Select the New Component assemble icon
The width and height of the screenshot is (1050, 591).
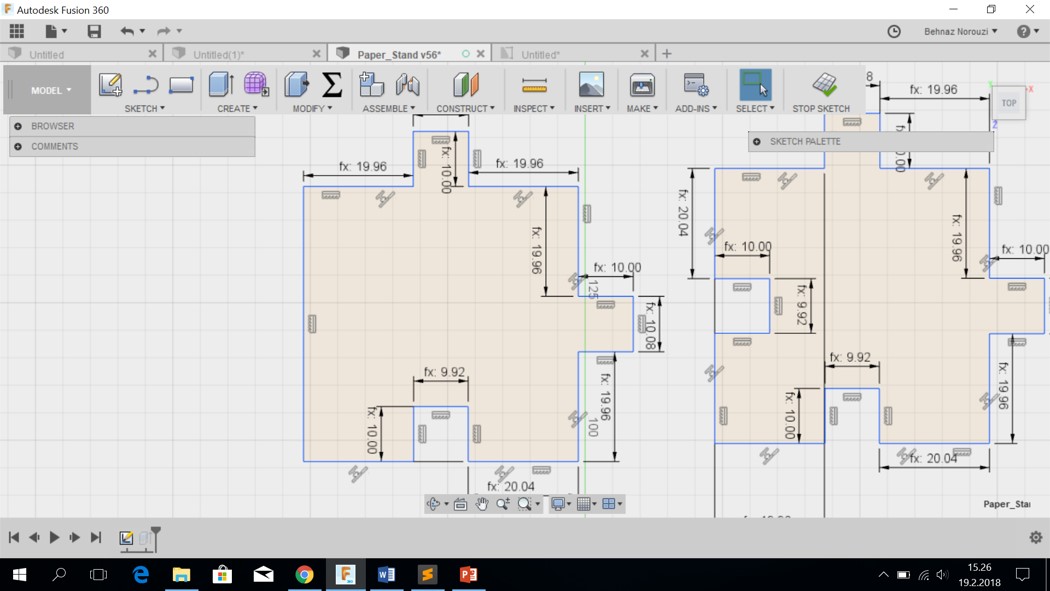coord(372,85)
